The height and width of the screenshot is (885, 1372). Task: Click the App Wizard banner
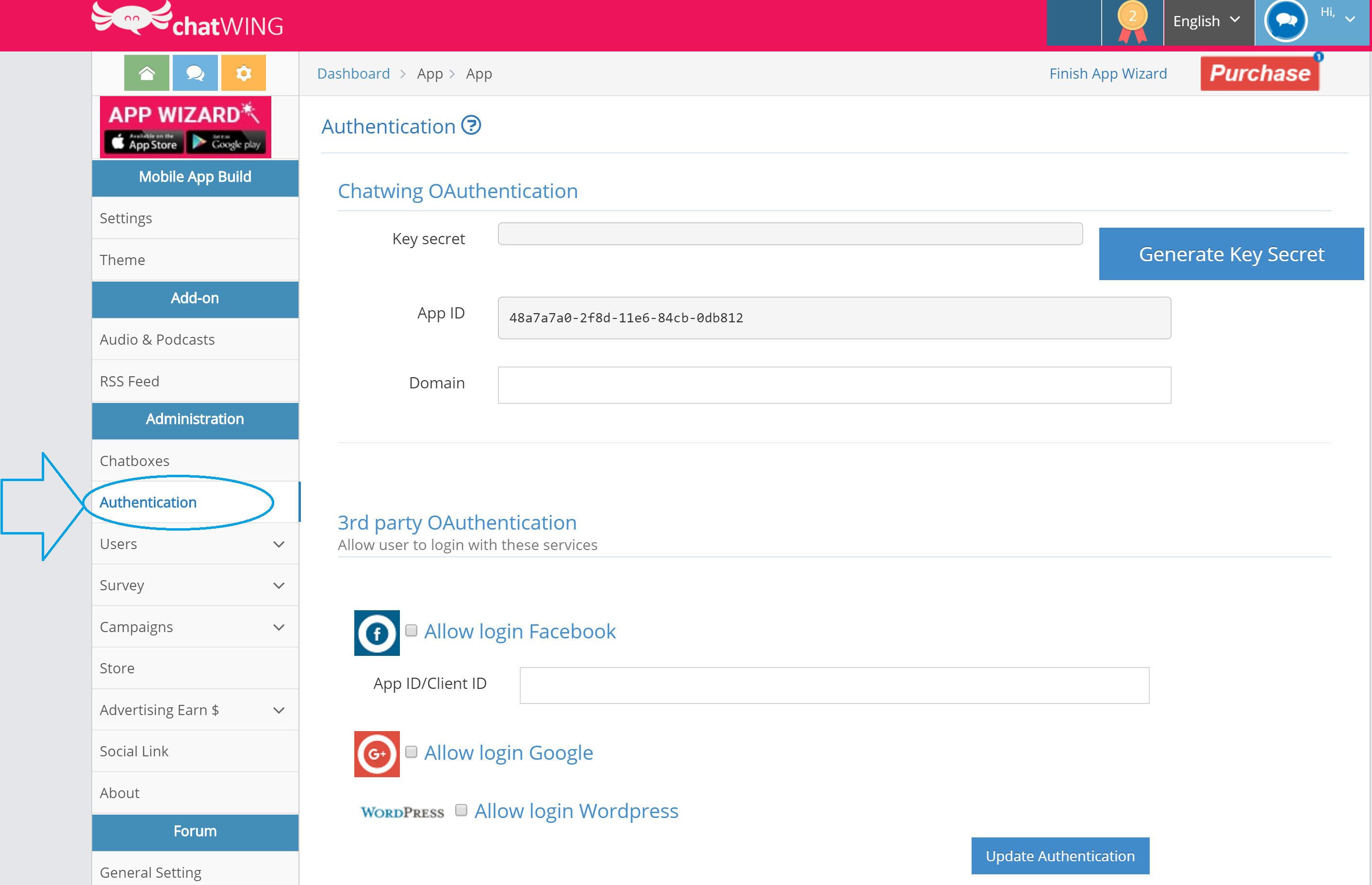point(185,127)
